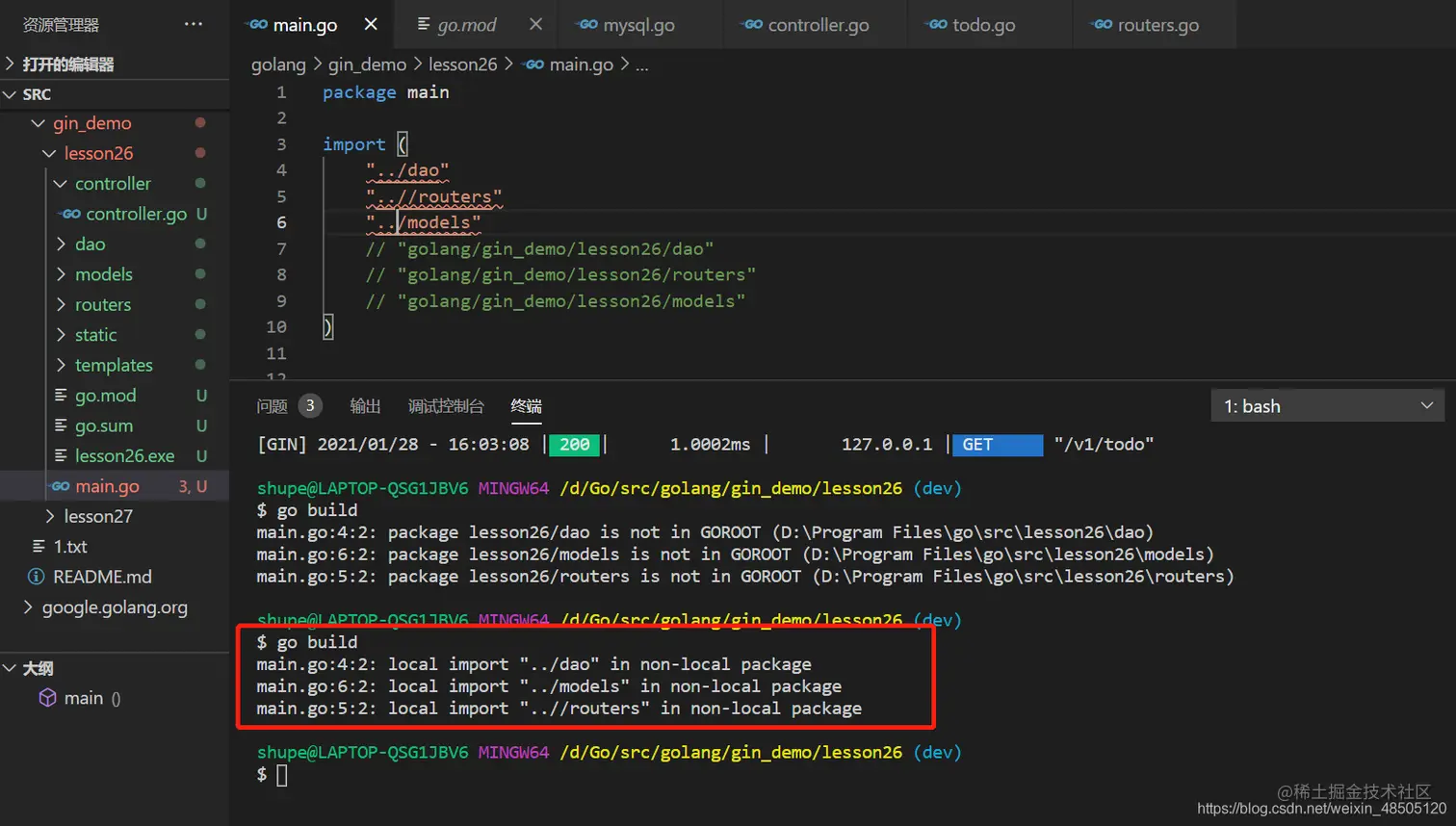Click the blue GET label in terminal
The width and height of the screenshot is (1456, 826).
click(998, 445)
